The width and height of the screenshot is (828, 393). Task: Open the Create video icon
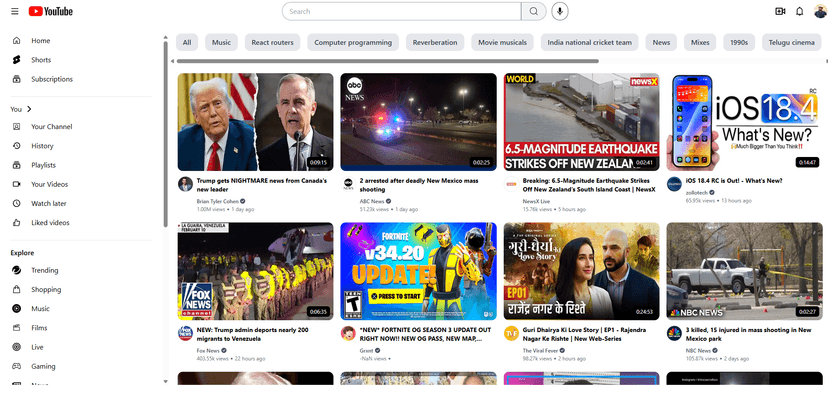[780, 11]
